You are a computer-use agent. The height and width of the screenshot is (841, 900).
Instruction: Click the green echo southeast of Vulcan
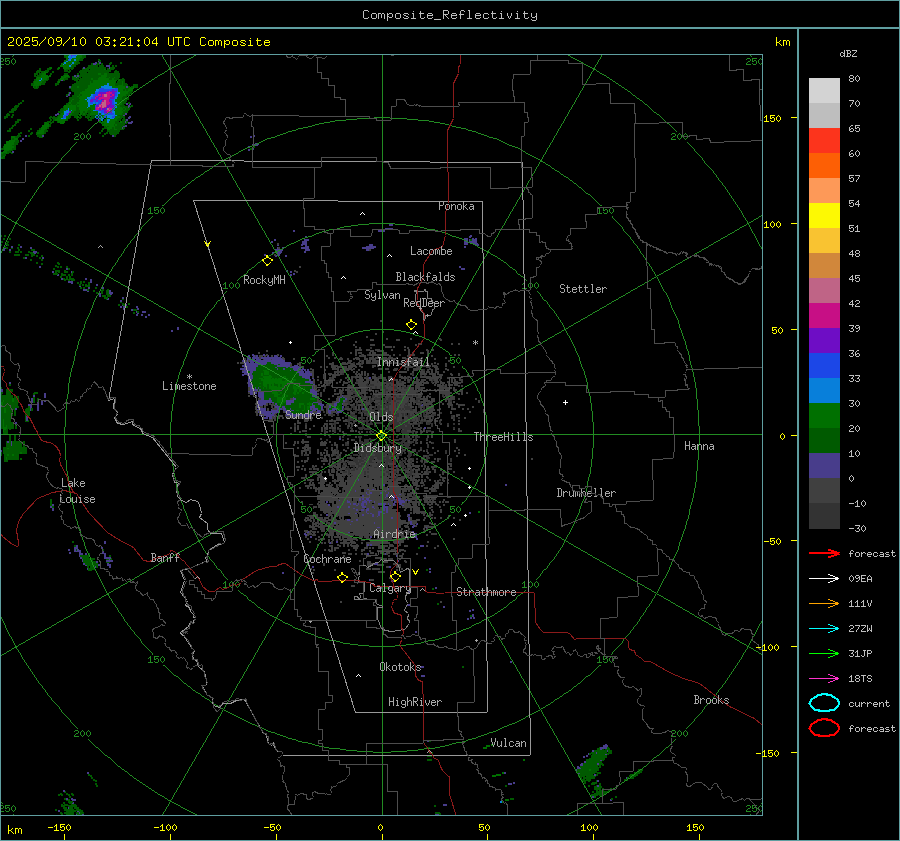click(594, 766)
